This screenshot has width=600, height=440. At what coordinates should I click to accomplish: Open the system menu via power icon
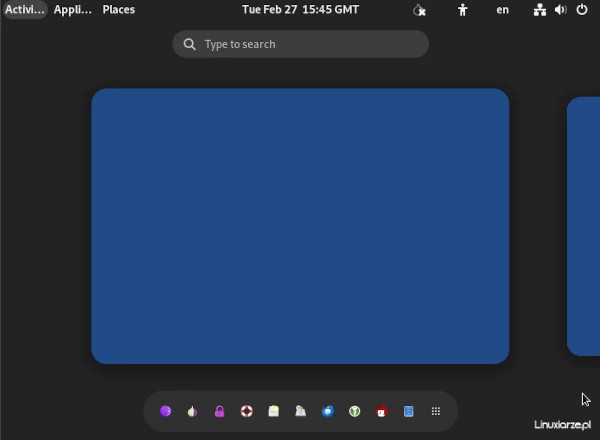pyautogui.click(x=582, y=10)
